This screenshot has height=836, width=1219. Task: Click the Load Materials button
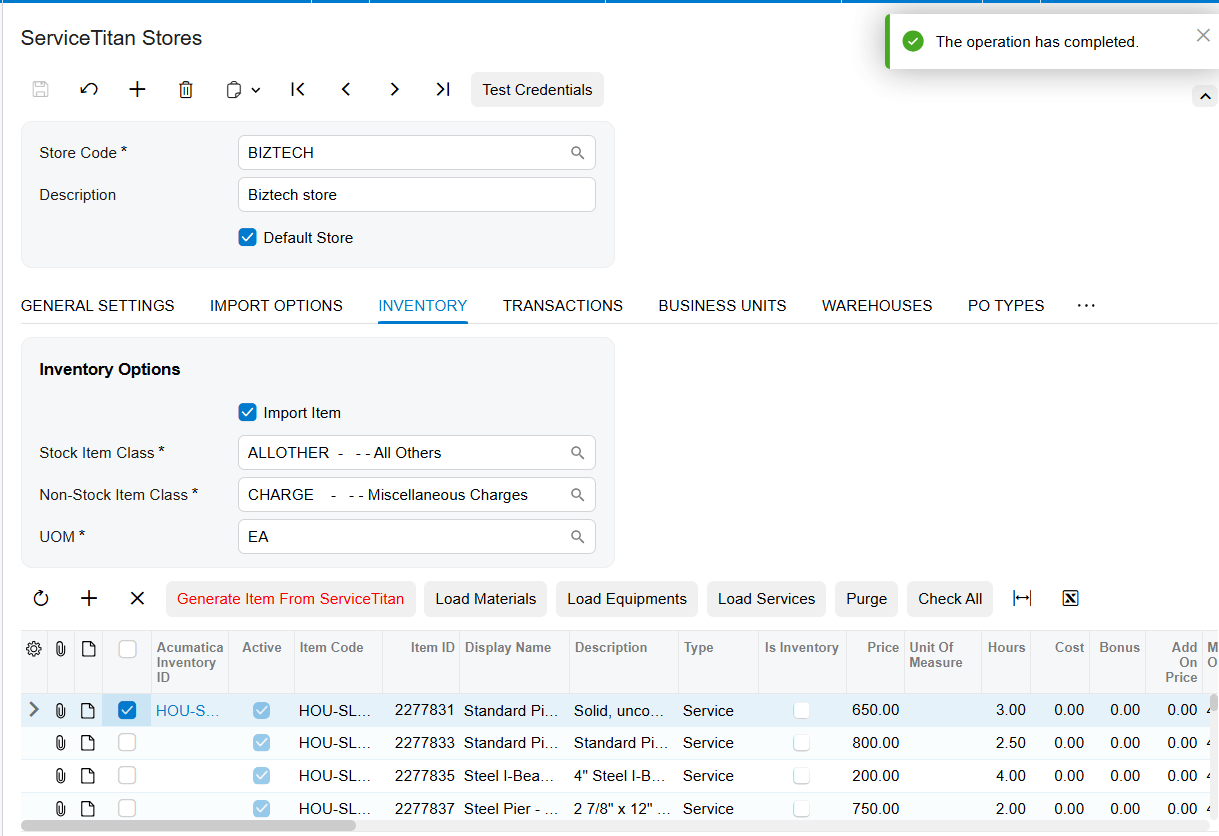coord(486,599)
